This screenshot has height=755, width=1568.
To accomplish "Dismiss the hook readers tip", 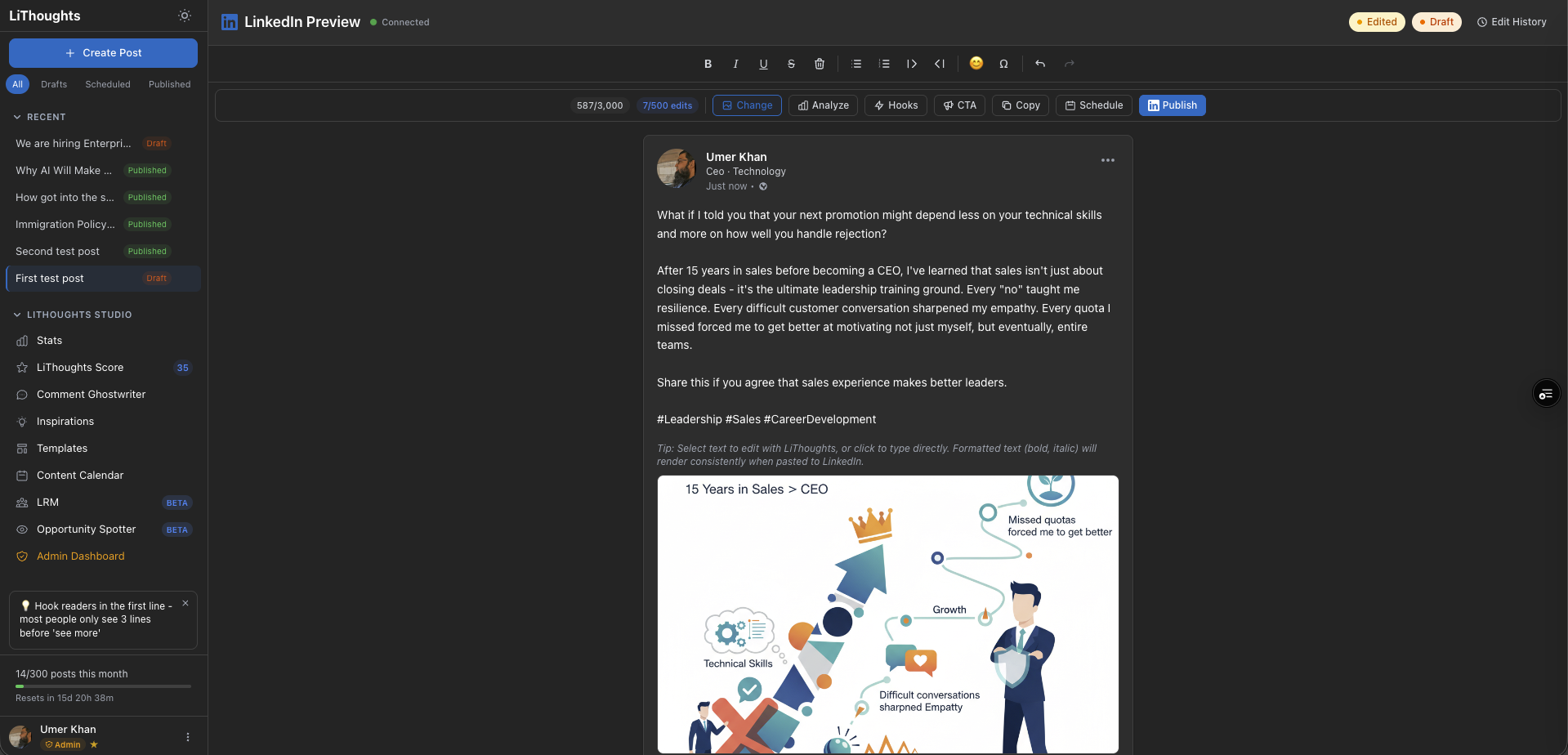I will click(185, 603).
